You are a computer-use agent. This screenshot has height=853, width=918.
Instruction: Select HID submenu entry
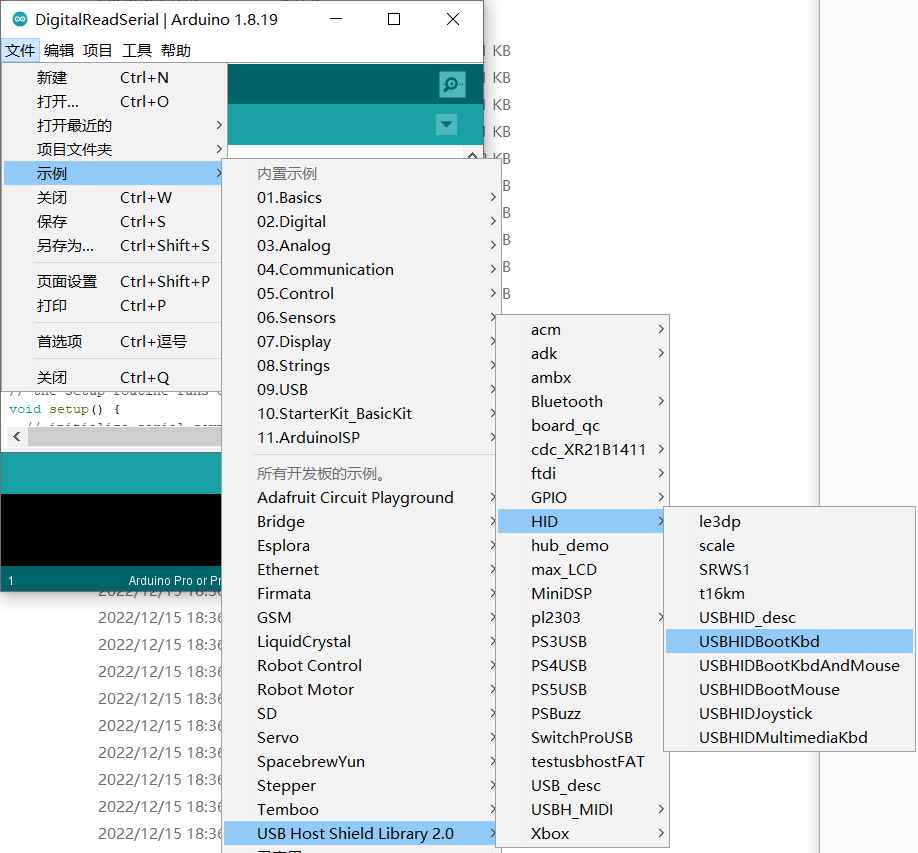(583, 522)
